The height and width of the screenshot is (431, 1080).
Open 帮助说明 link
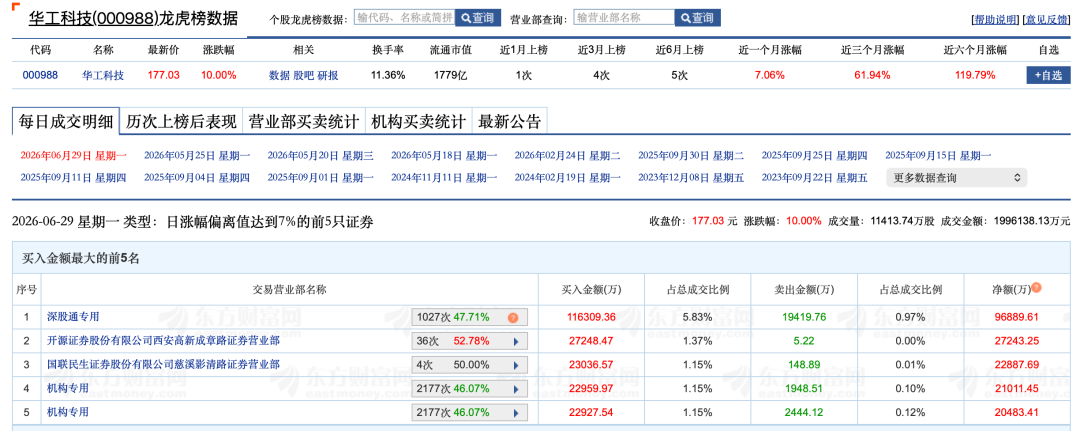[995, 20]
